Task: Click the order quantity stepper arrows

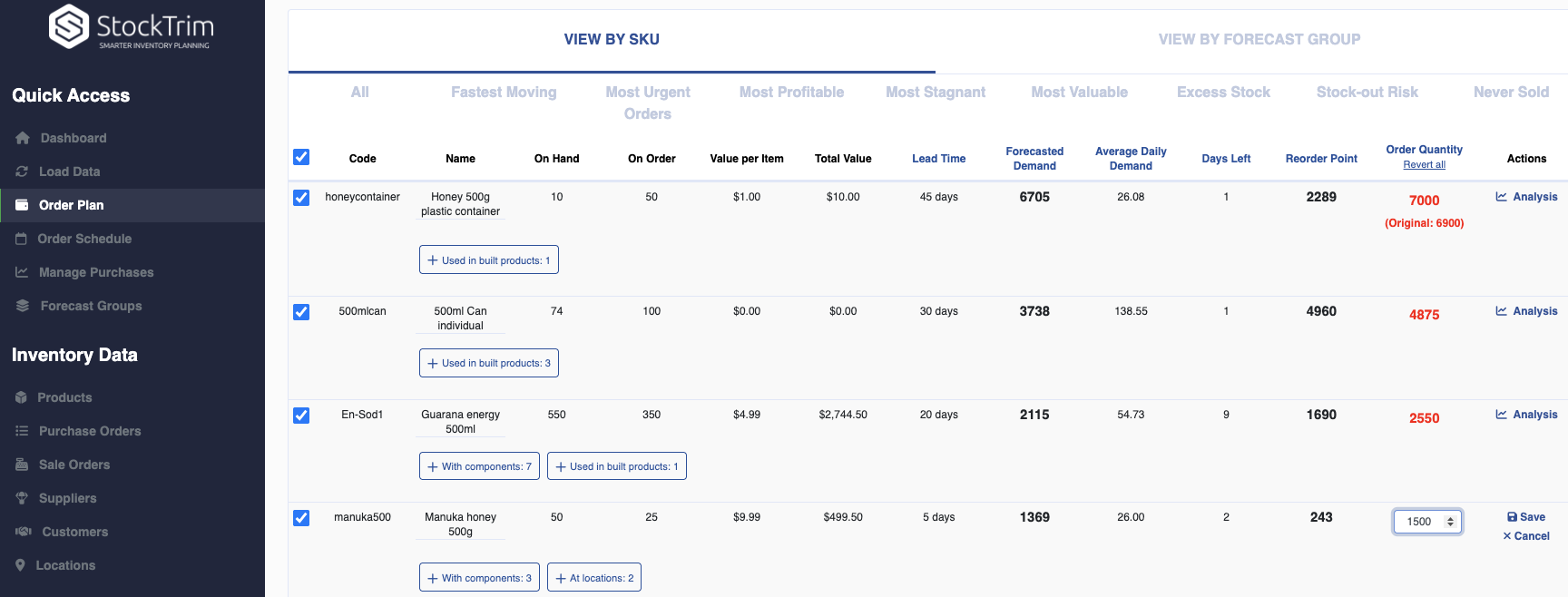Action: (1450, 522)
